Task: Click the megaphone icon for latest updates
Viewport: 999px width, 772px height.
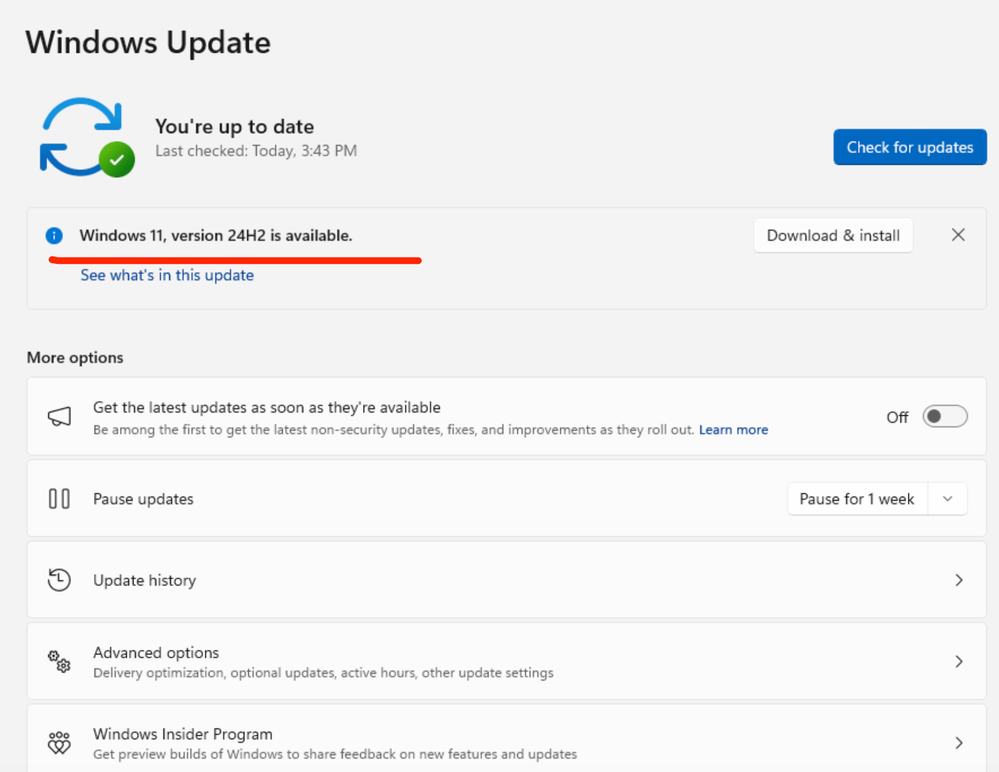Action: click(x=59, y=417)
